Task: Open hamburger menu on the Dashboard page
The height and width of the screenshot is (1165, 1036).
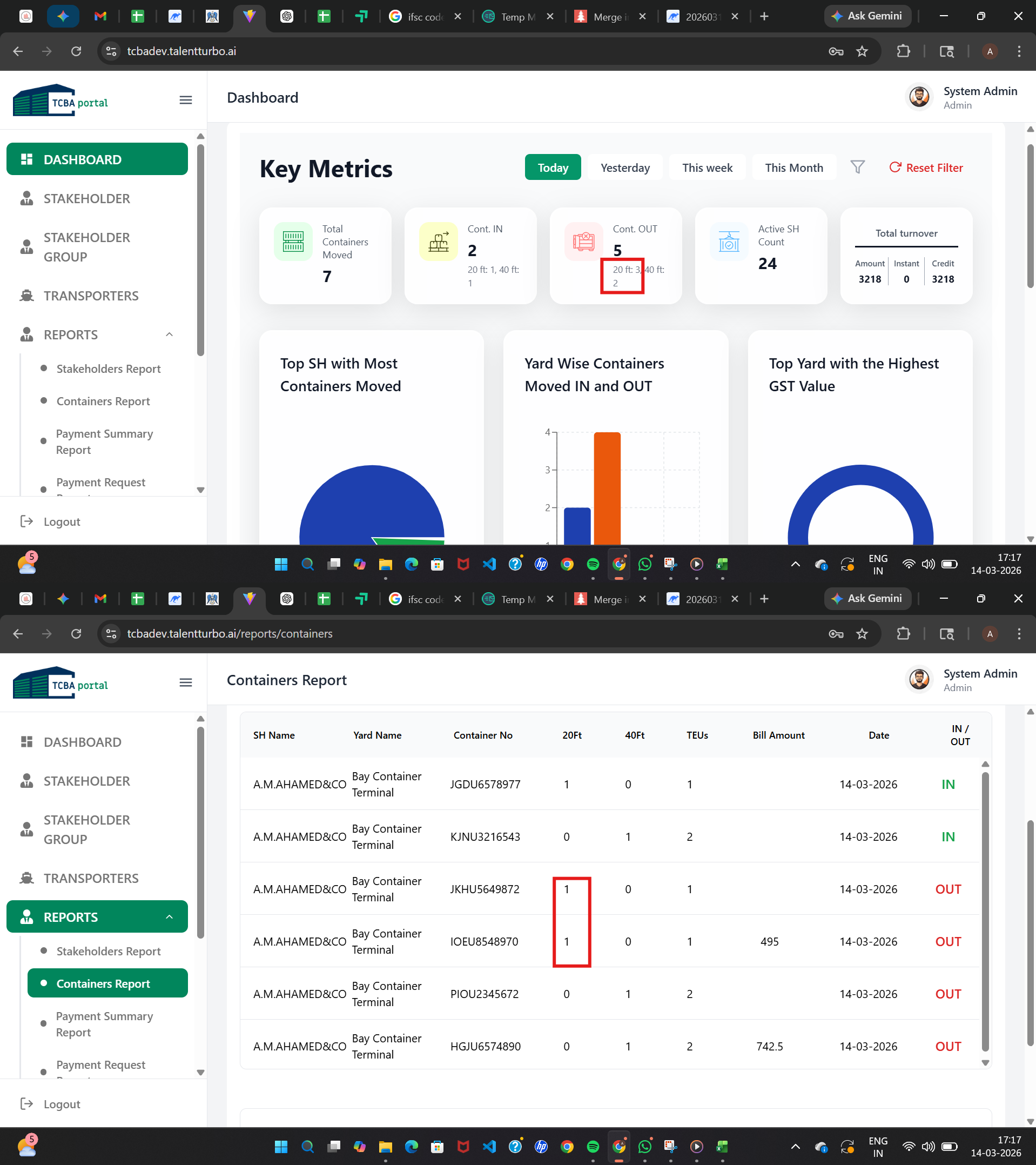Action: coord(186,101)
